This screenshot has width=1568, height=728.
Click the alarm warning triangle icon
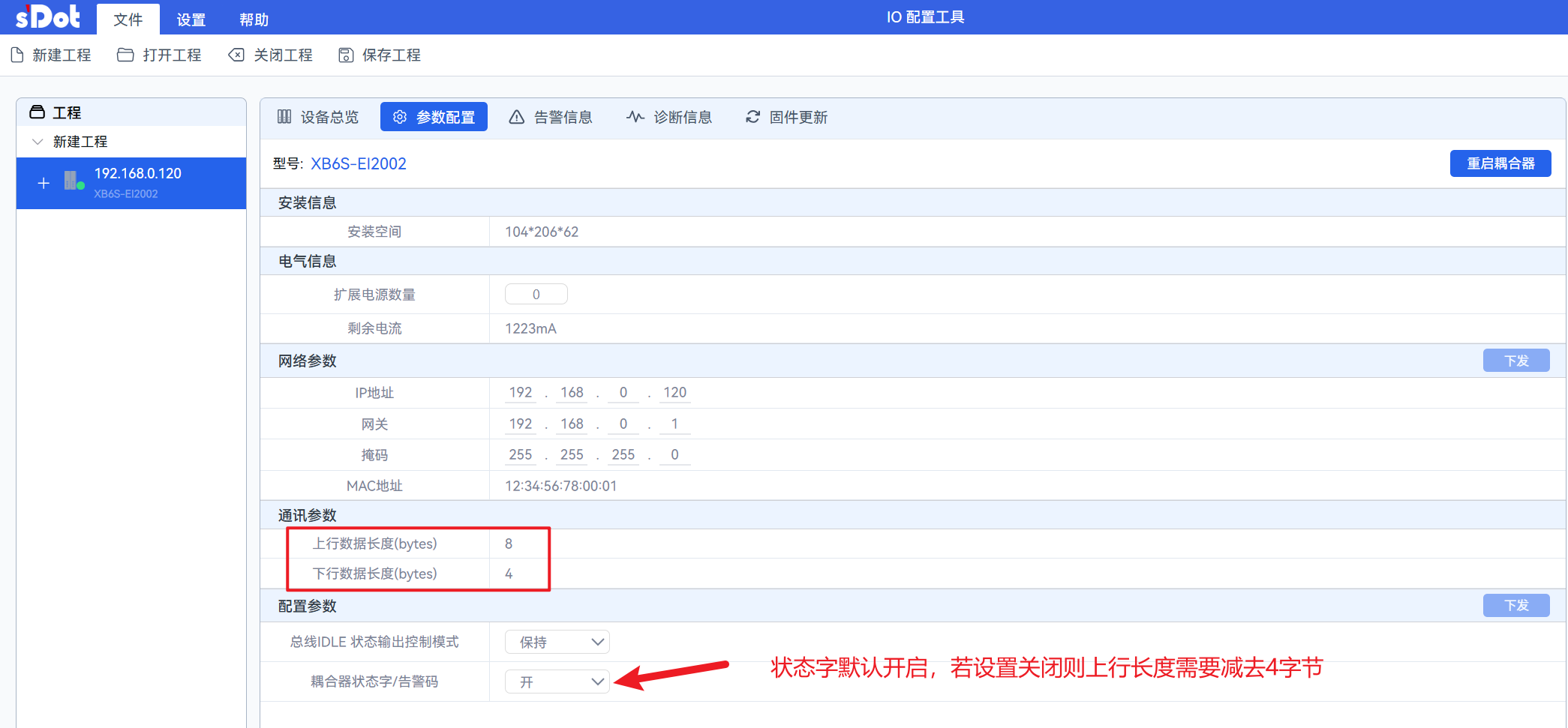click(517, 117)
